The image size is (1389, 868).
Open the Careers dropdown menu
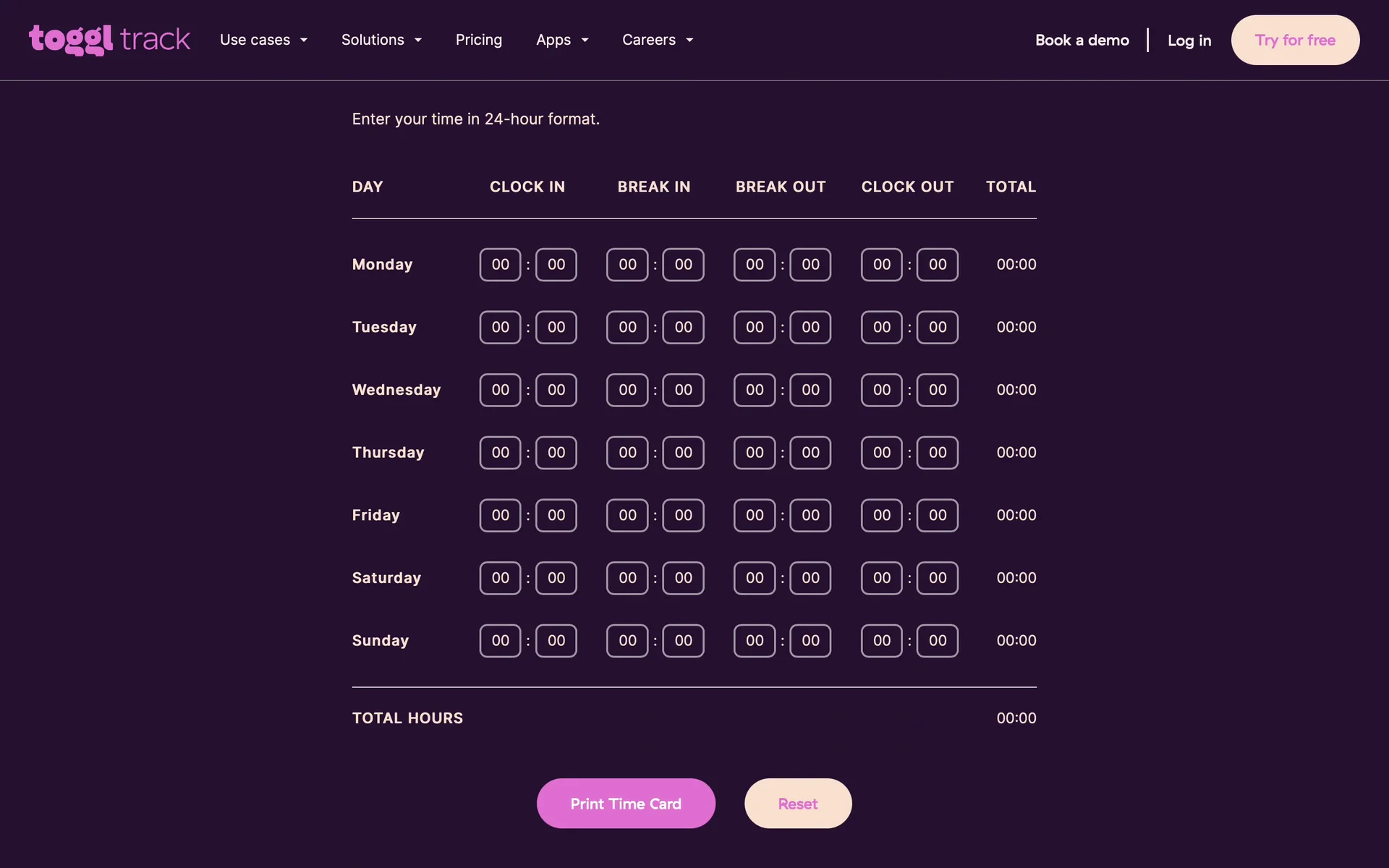pyautogui.click(x=658, y=40)
